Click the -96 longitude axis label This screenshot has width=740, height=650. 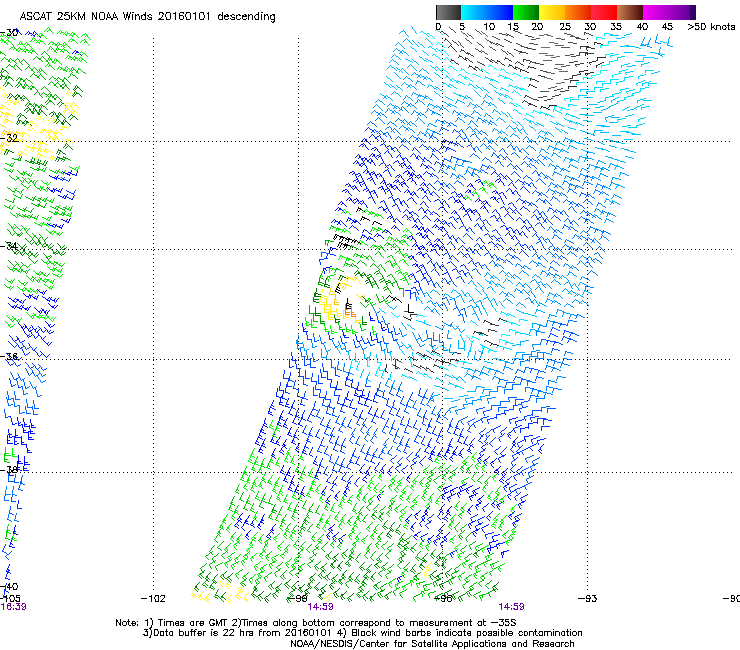pos(442,599)
